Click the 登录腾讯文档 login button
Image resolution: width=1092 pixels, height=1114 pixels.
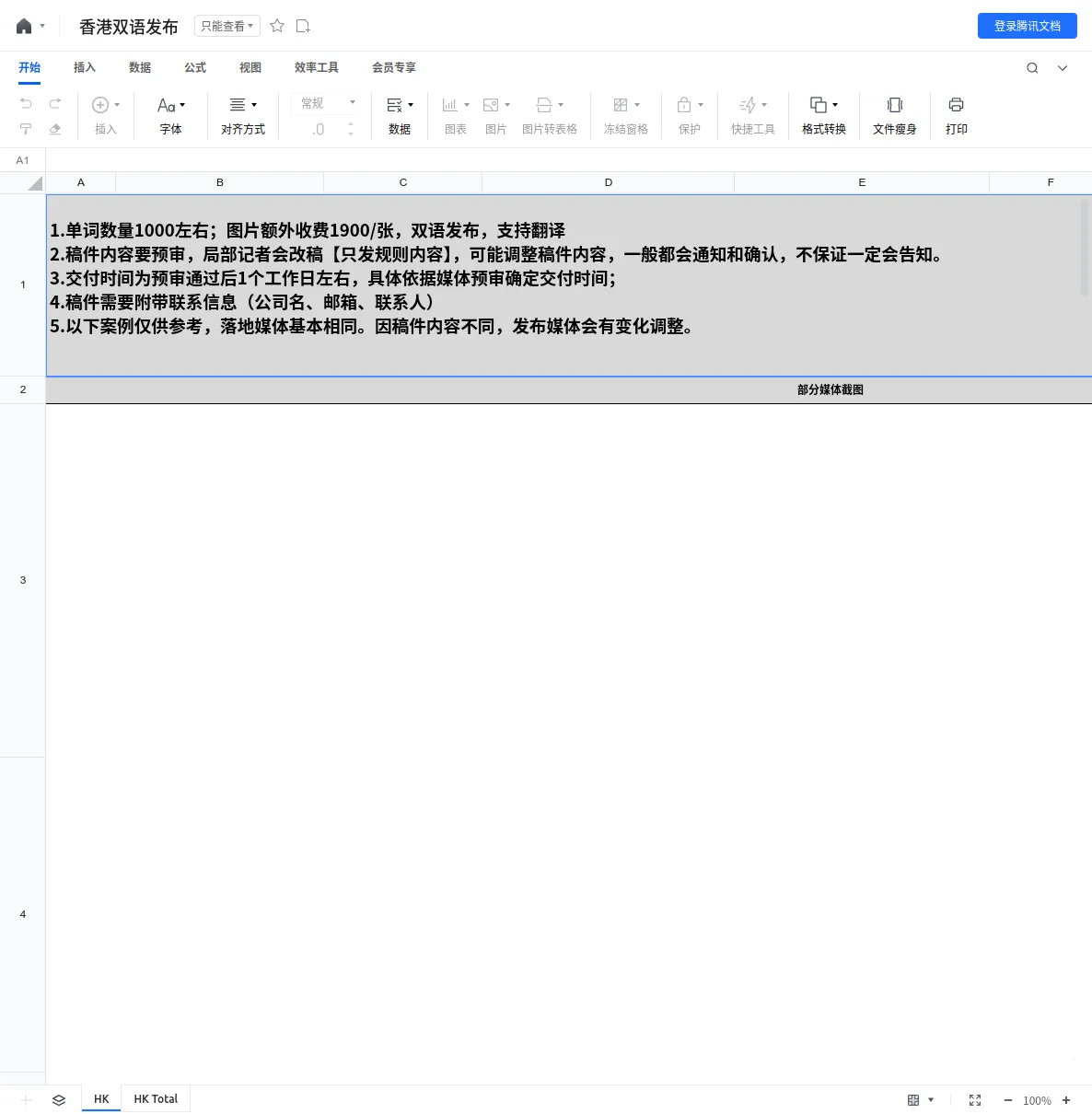[1028, 26]
